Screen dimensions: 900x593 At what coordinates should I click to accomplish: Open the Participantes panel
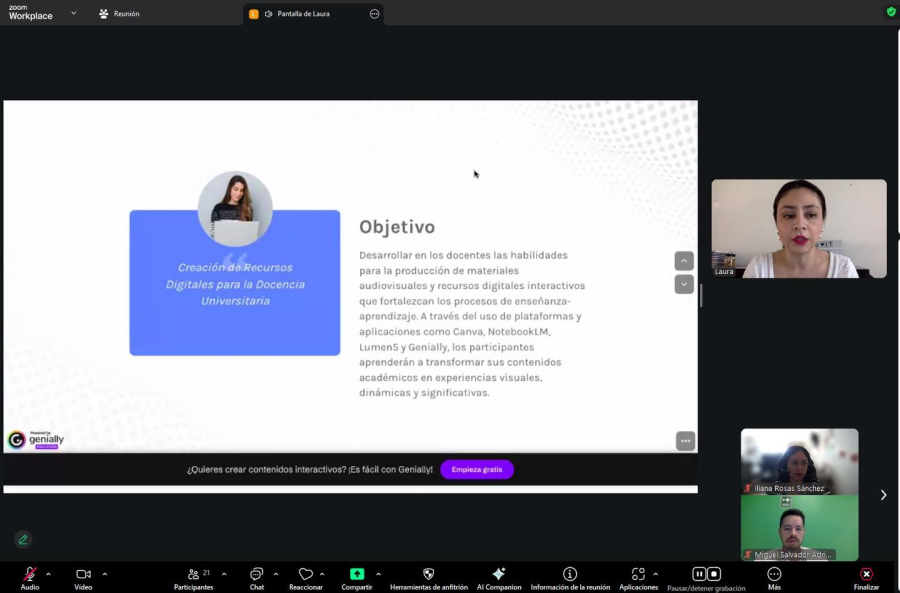coord(193,575)
